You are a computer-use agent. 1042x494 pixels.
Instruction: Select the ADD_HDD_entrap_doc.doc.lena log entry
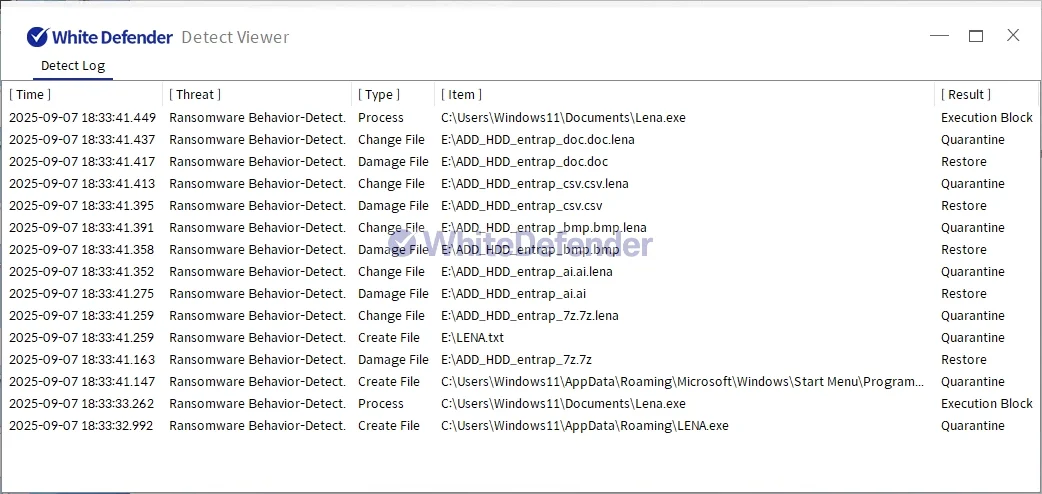pos(537,140)
